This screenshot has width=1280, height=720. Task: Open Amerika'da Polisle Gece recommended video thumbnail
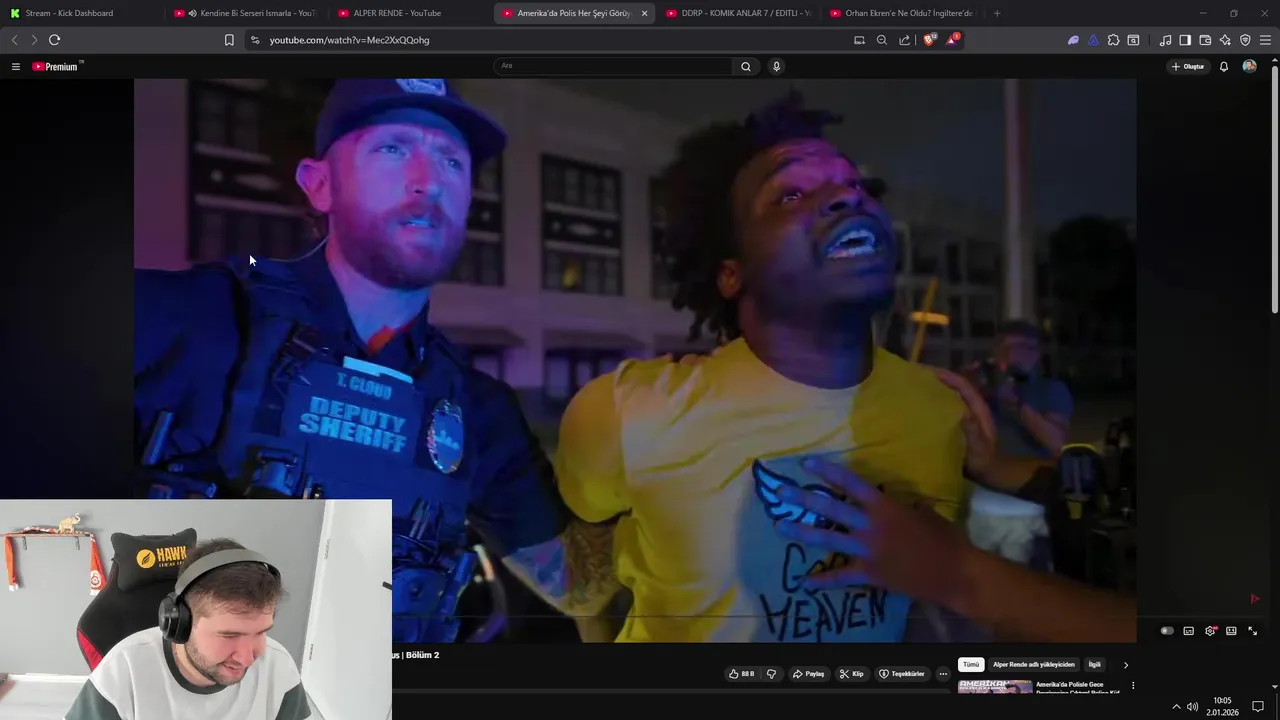point(995,687)
